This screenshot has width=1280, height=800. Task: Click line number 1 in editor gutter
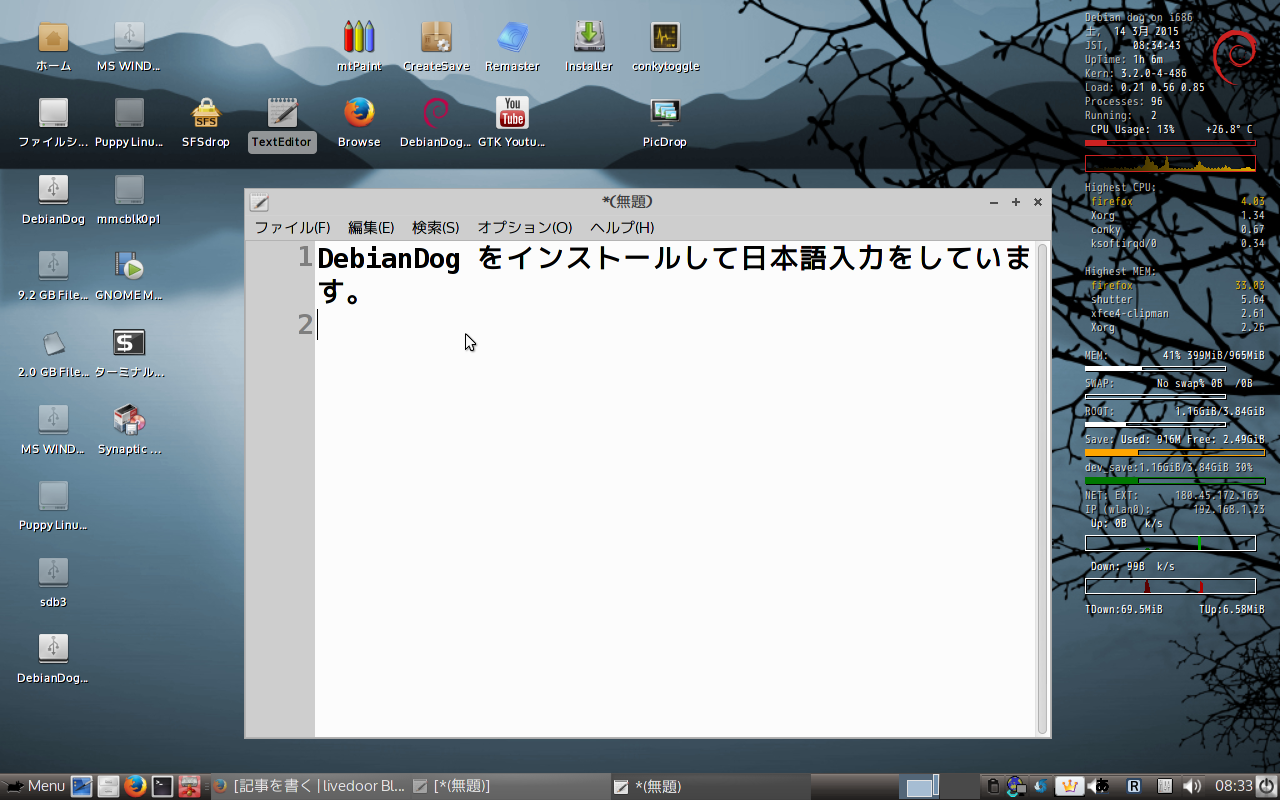coord(304,258)
